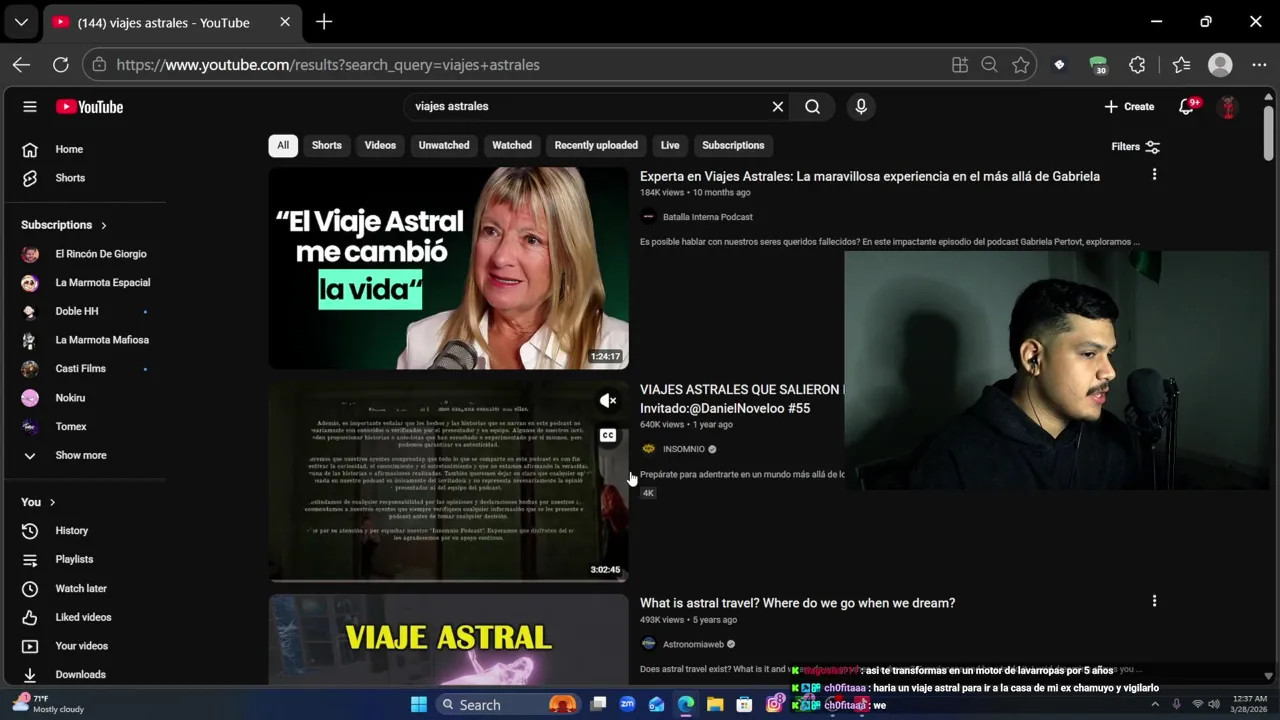Open a new browser tab
Viewport: 1280px width, 720px height.
pyautogui.click(x=324, y=22)
